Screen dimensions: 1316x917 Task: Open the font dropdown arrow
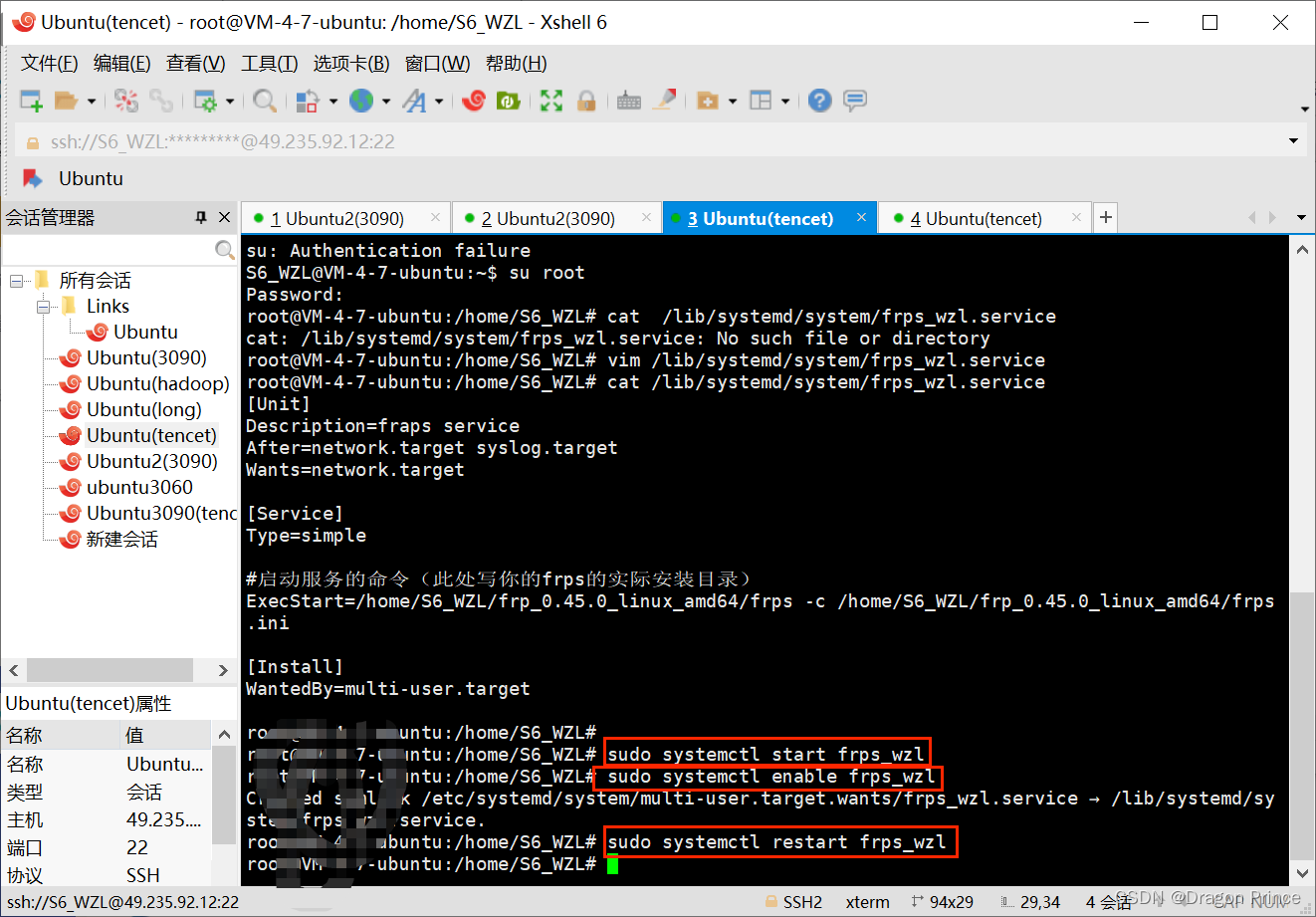click(x=439, y=101)
